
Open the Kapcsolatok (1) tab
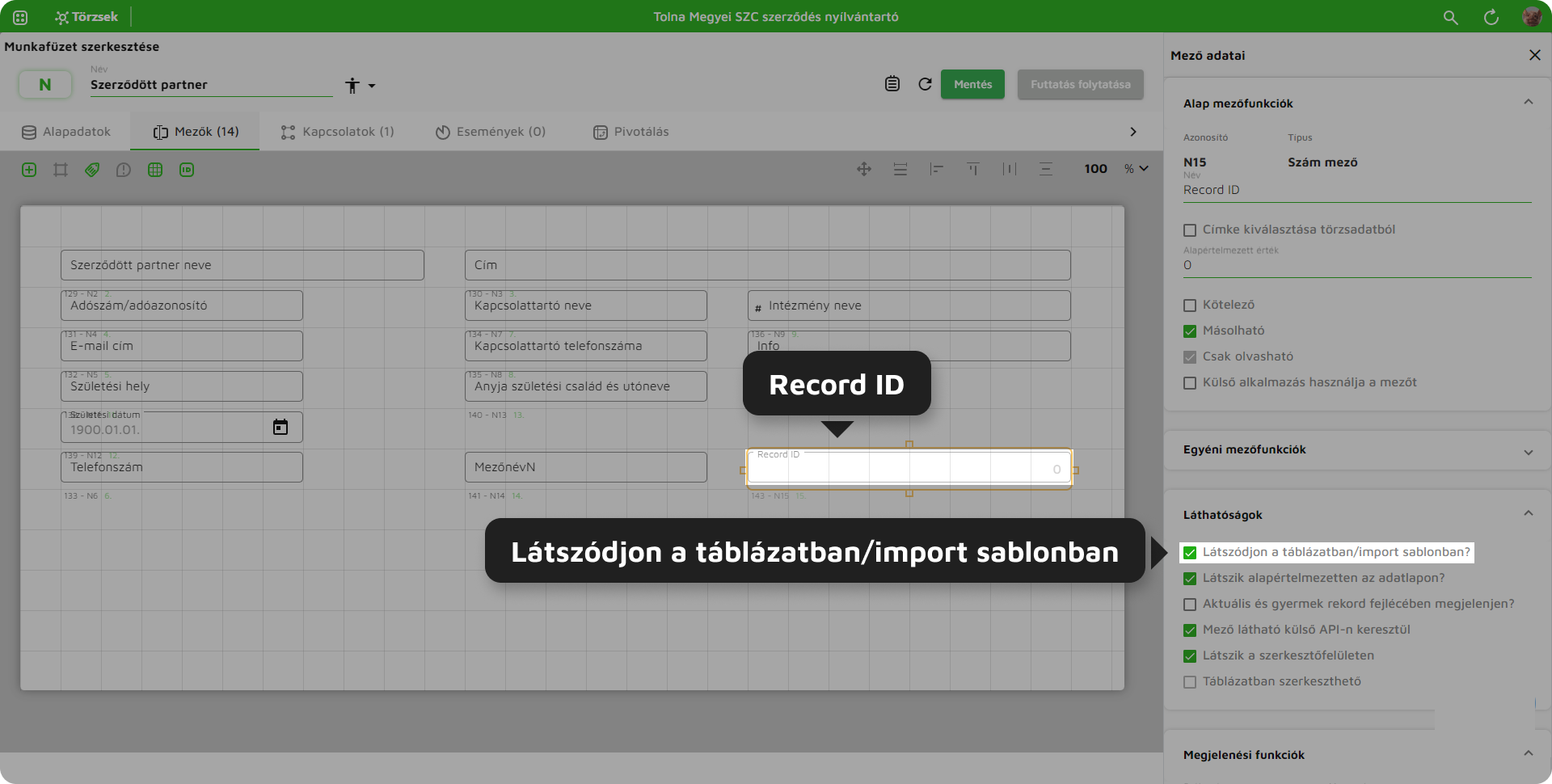tap(337, 132)
